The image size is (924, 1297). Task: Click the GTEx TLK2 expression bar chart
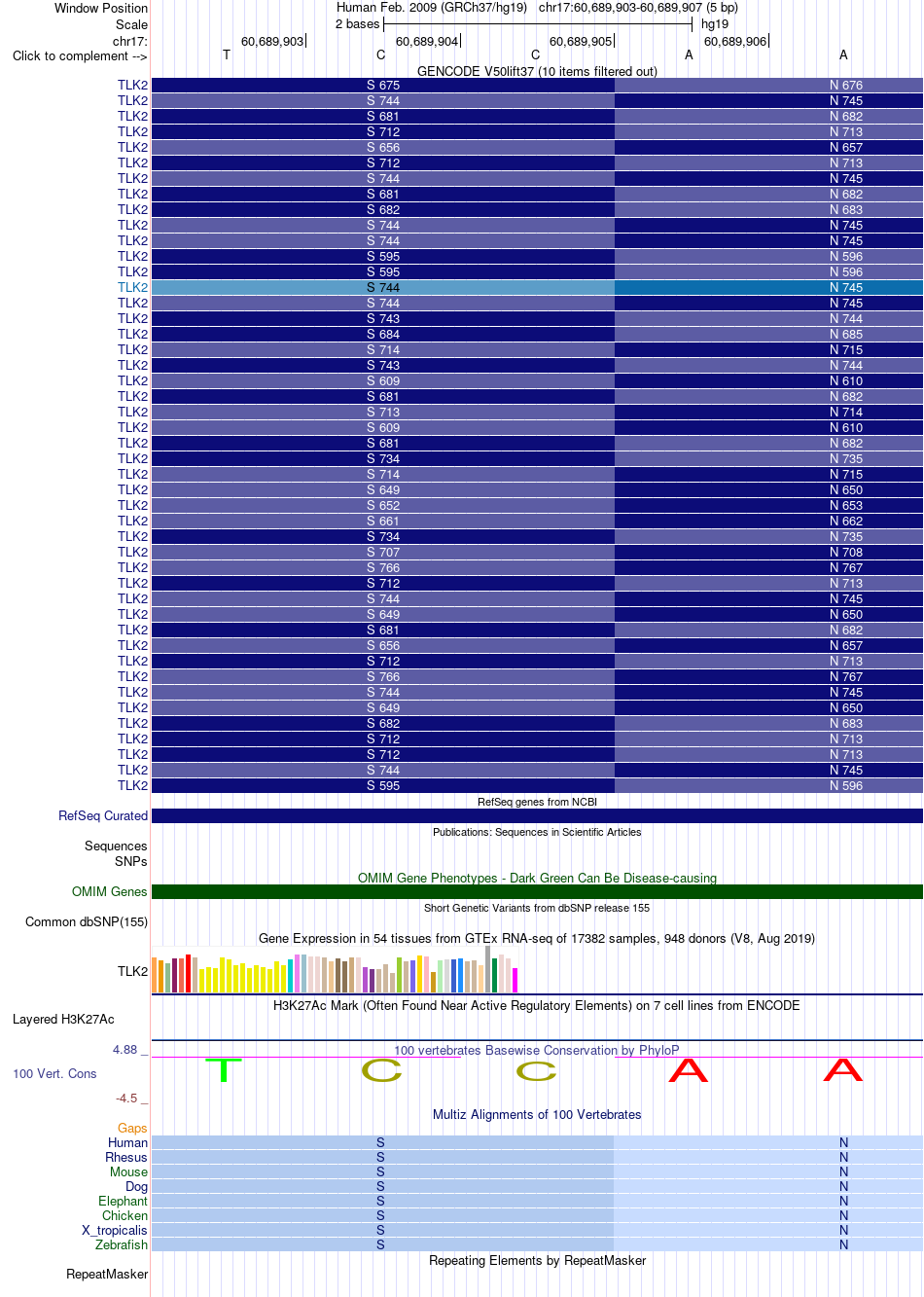coord(335,971)
